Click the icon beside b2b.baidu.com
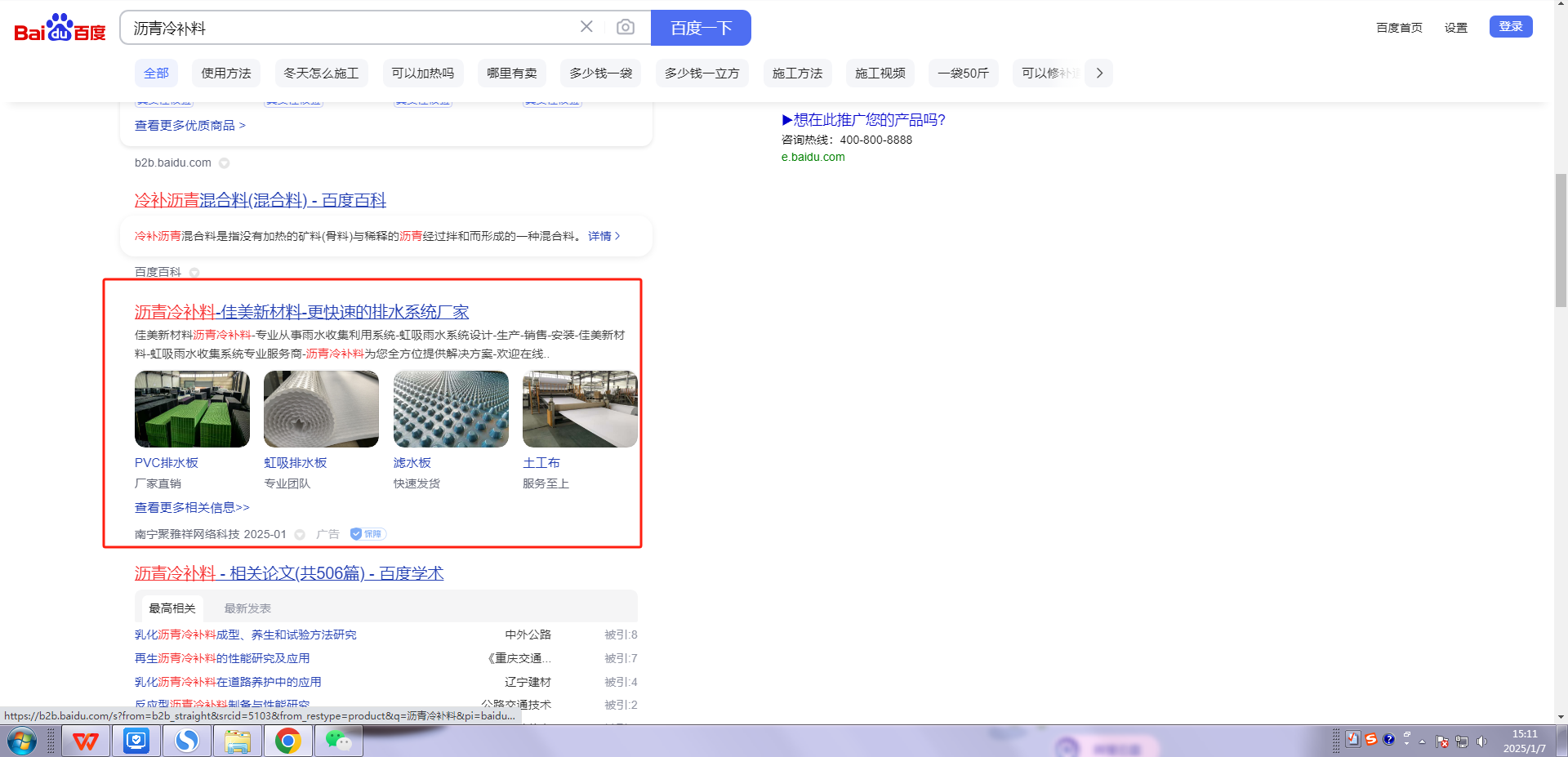 [x=224, y=163]
